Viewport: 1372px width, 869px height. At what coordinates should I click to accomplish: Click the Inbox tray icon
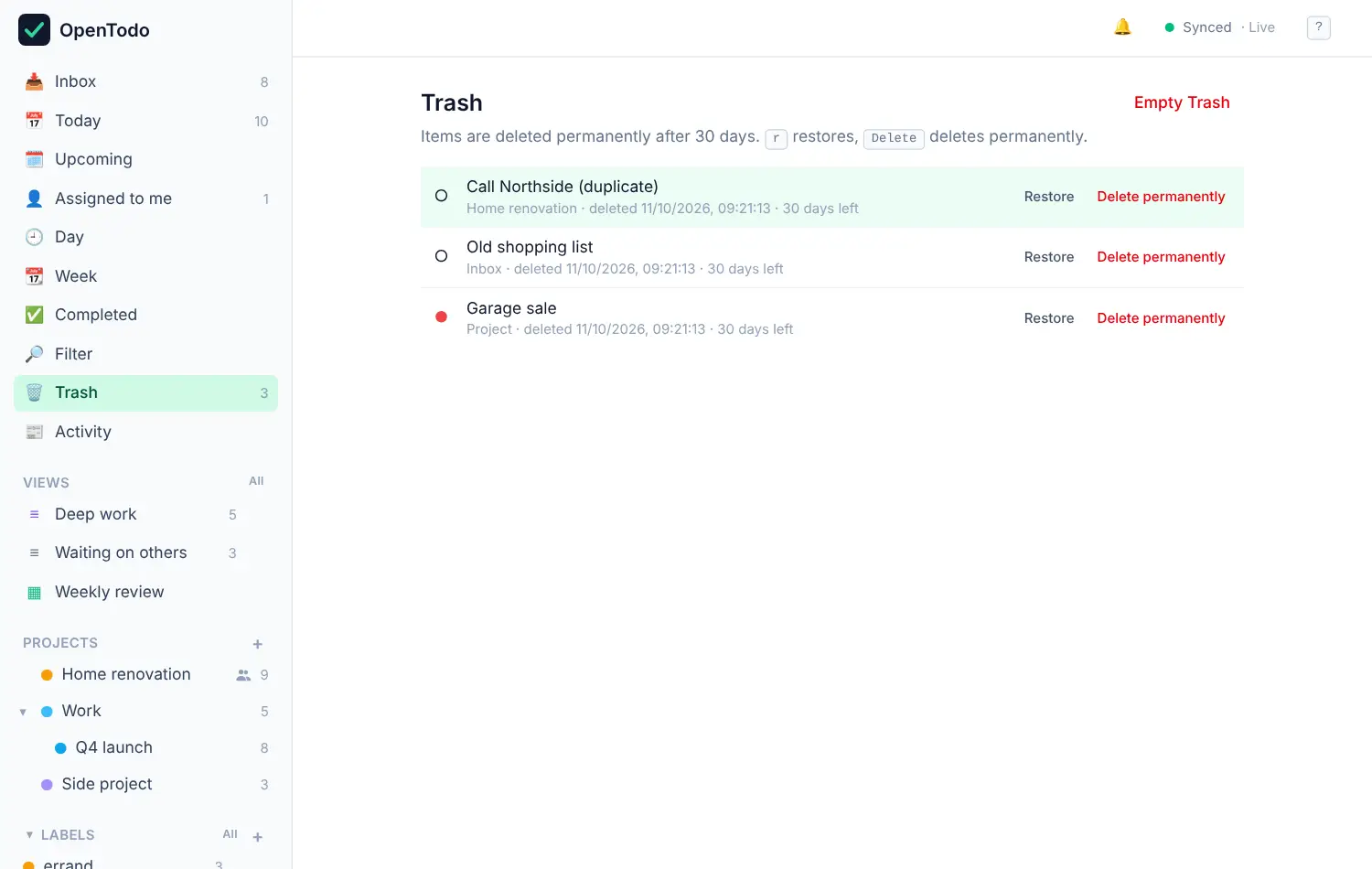coord(34,81)
